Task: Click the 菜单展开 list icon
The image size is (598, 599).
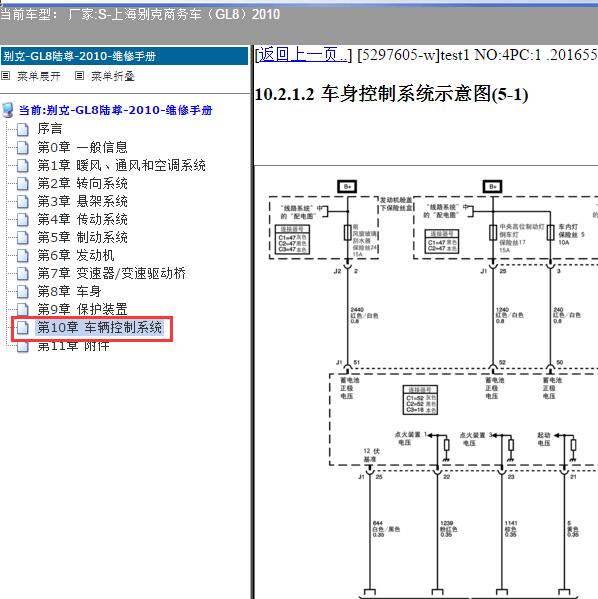Action: coord(5,76)
